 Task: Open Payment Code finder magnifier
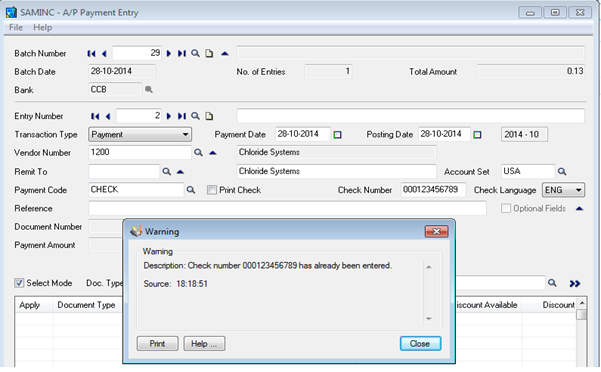pyautogui.click(x=191, y=190)
